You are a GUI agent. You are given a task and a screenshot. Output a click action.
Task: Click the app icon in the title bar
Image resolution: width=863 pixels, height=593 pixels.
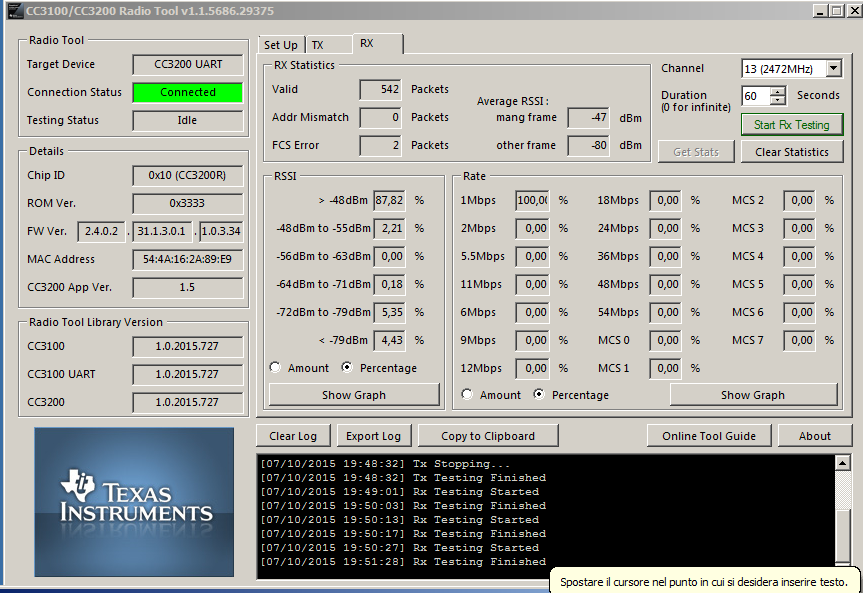coord(15,10)
